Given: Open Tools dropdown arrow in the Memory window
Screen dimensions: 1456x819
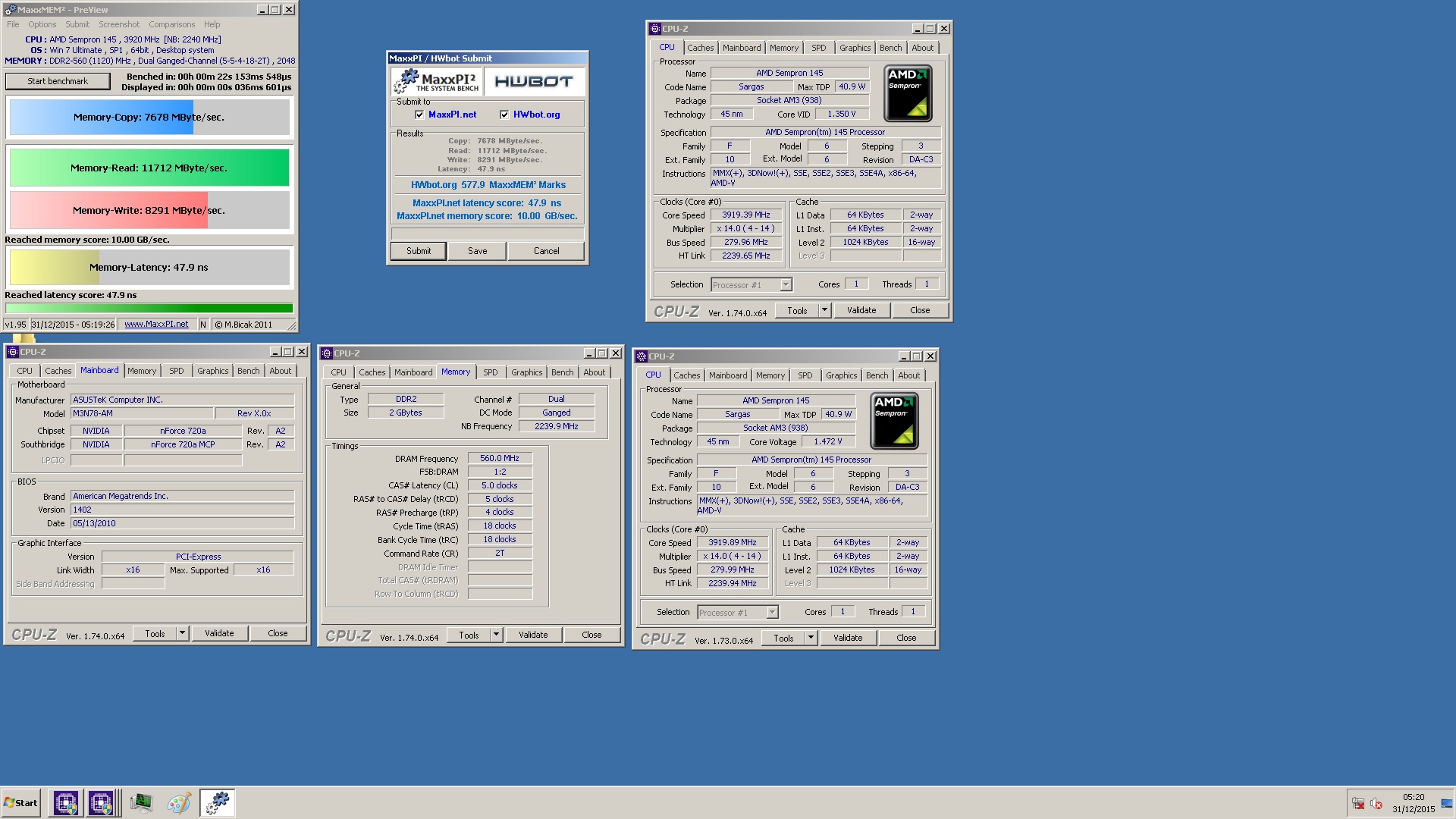Looking at the screenshot, I should pos(496,635).
